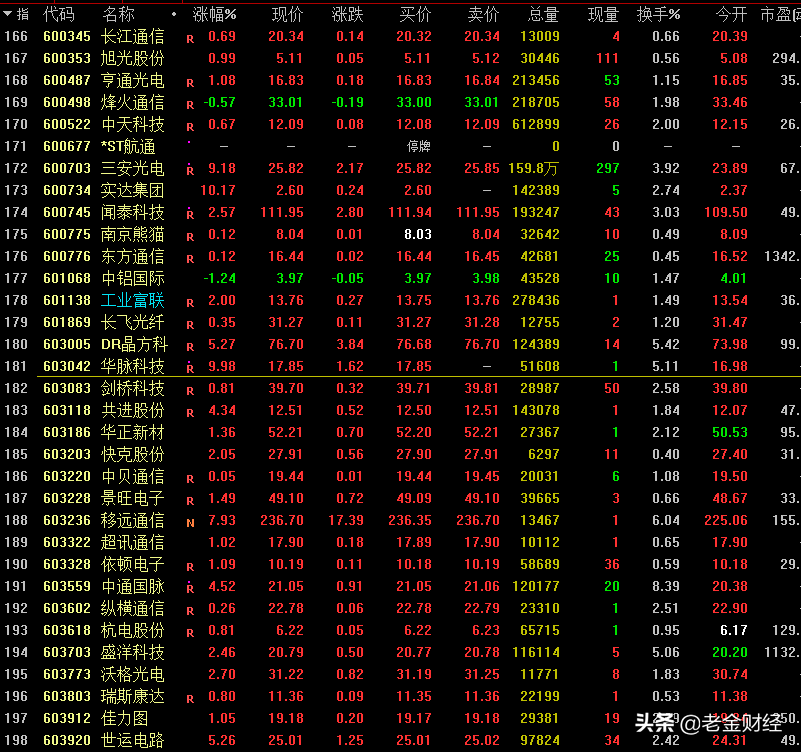Click the R marker on 中贝通信 row
801x752 pixels.
point(190,479)
